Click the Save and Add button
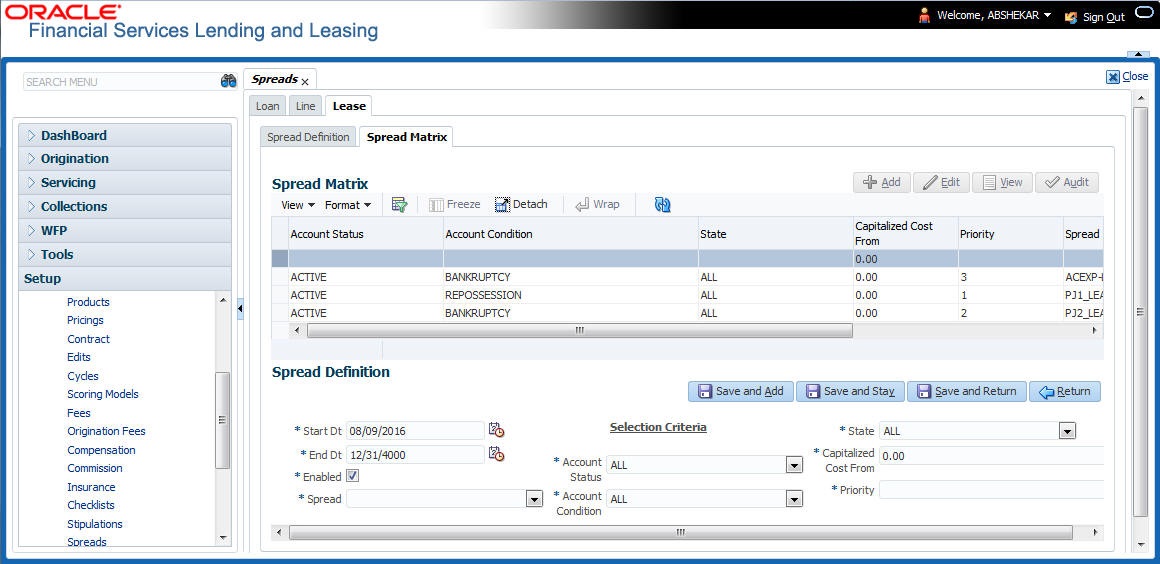 (x=739, y=391)
